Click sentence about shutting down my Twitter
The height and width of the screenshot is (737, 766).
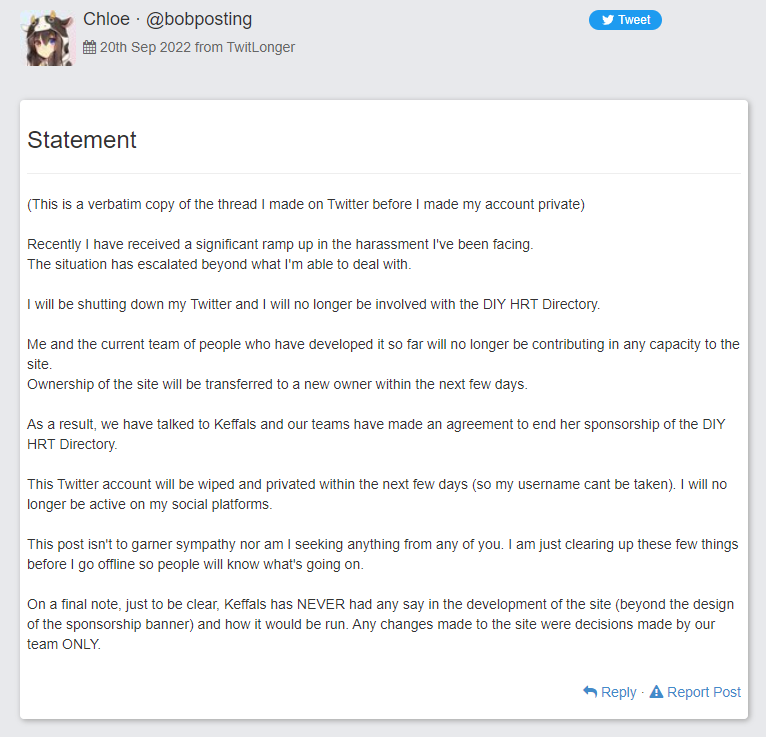coord(314,304)
